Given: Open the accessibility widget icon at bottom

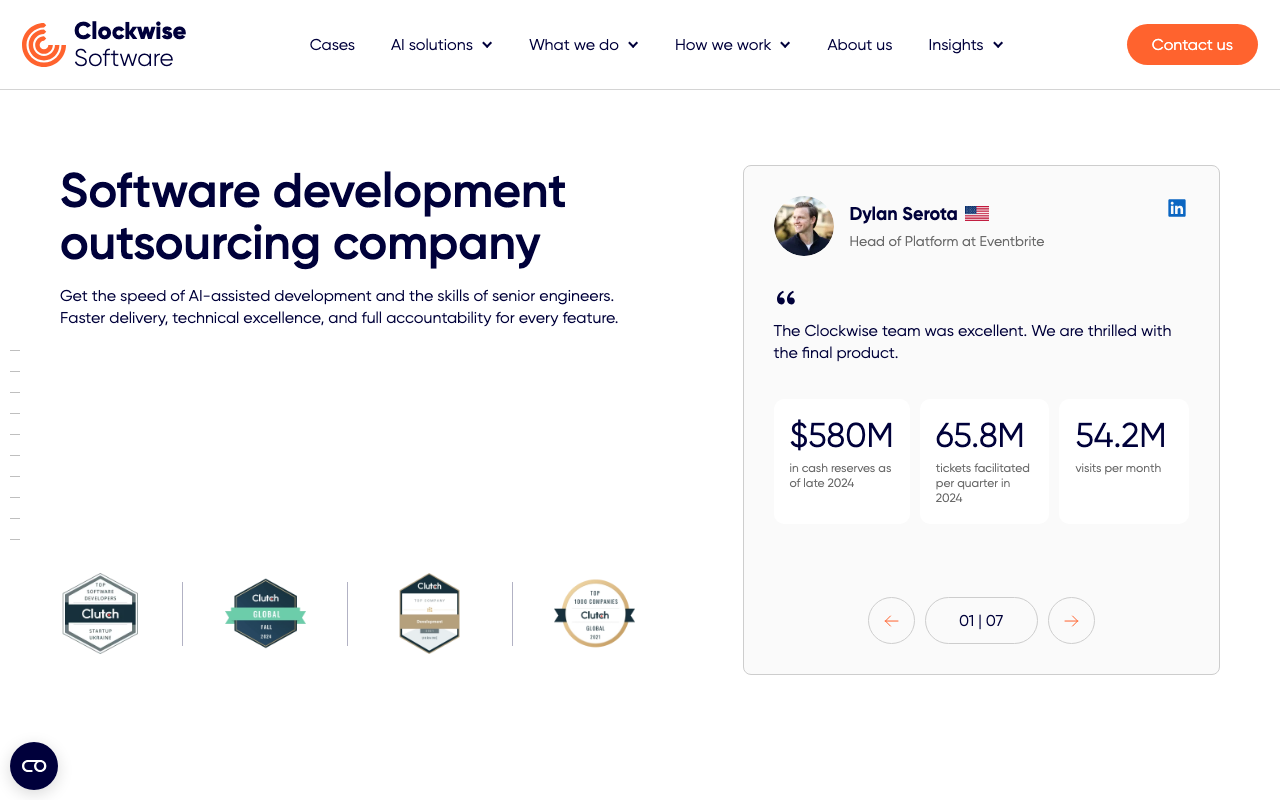Looking at the screenshot, I should point(34,766).
